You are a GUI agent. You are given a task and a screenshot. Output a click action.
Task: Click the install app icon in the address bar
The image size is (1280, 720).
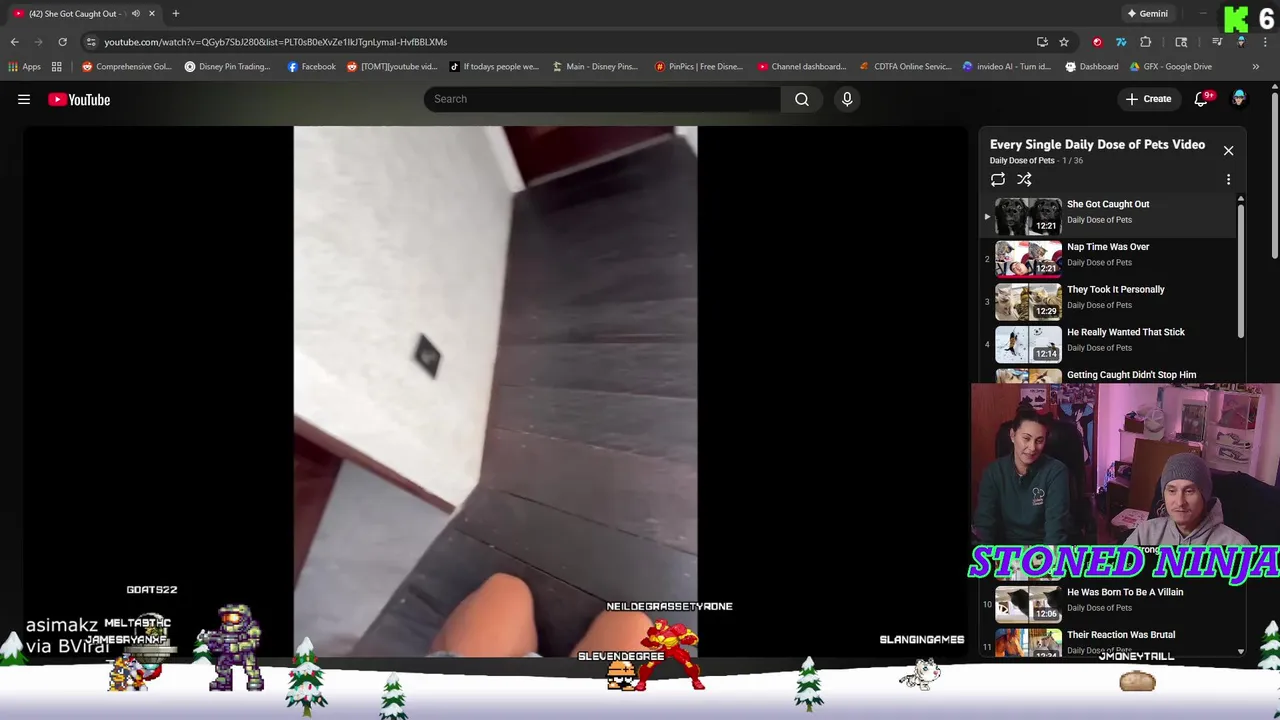(1042, 42)
